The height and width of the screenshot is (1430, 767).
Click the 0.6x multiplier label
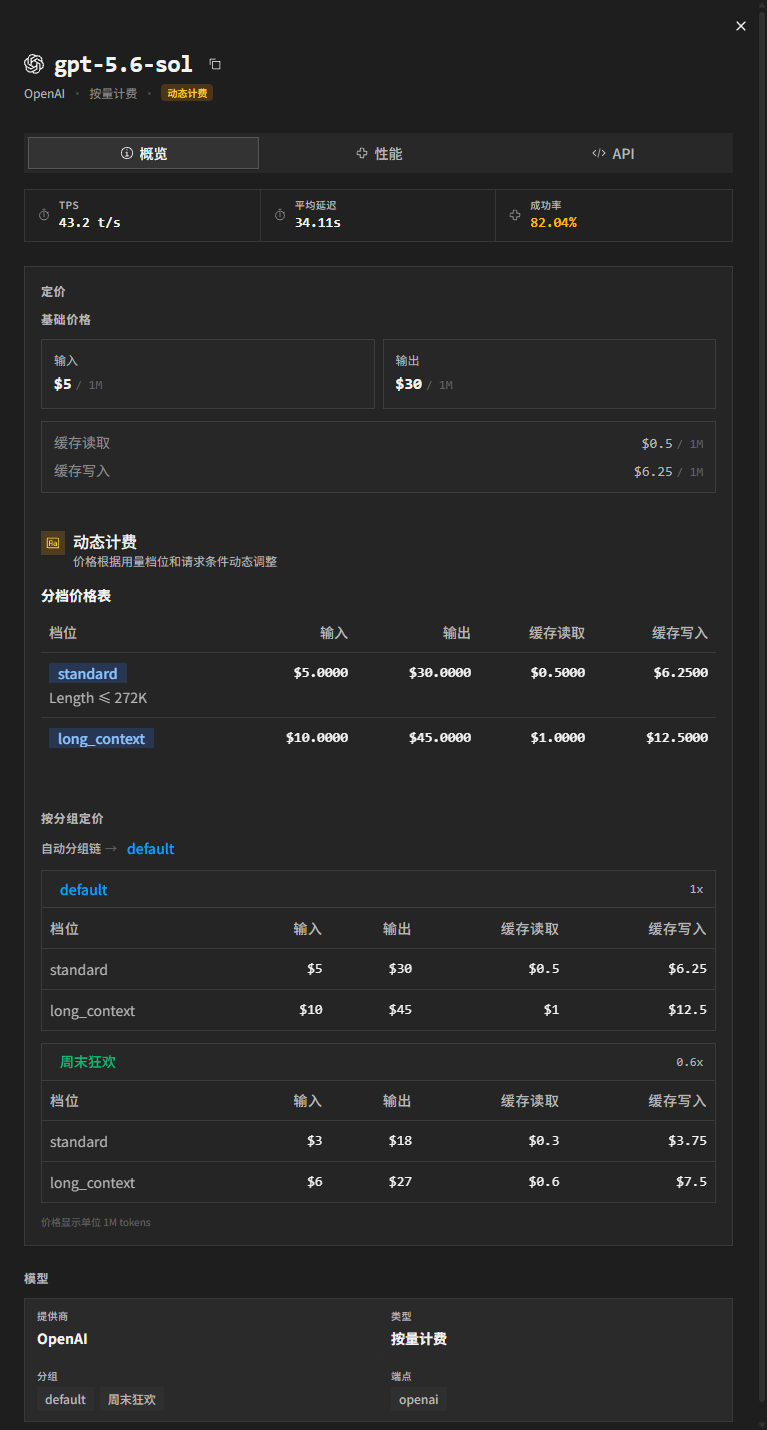pos(690,1062)
